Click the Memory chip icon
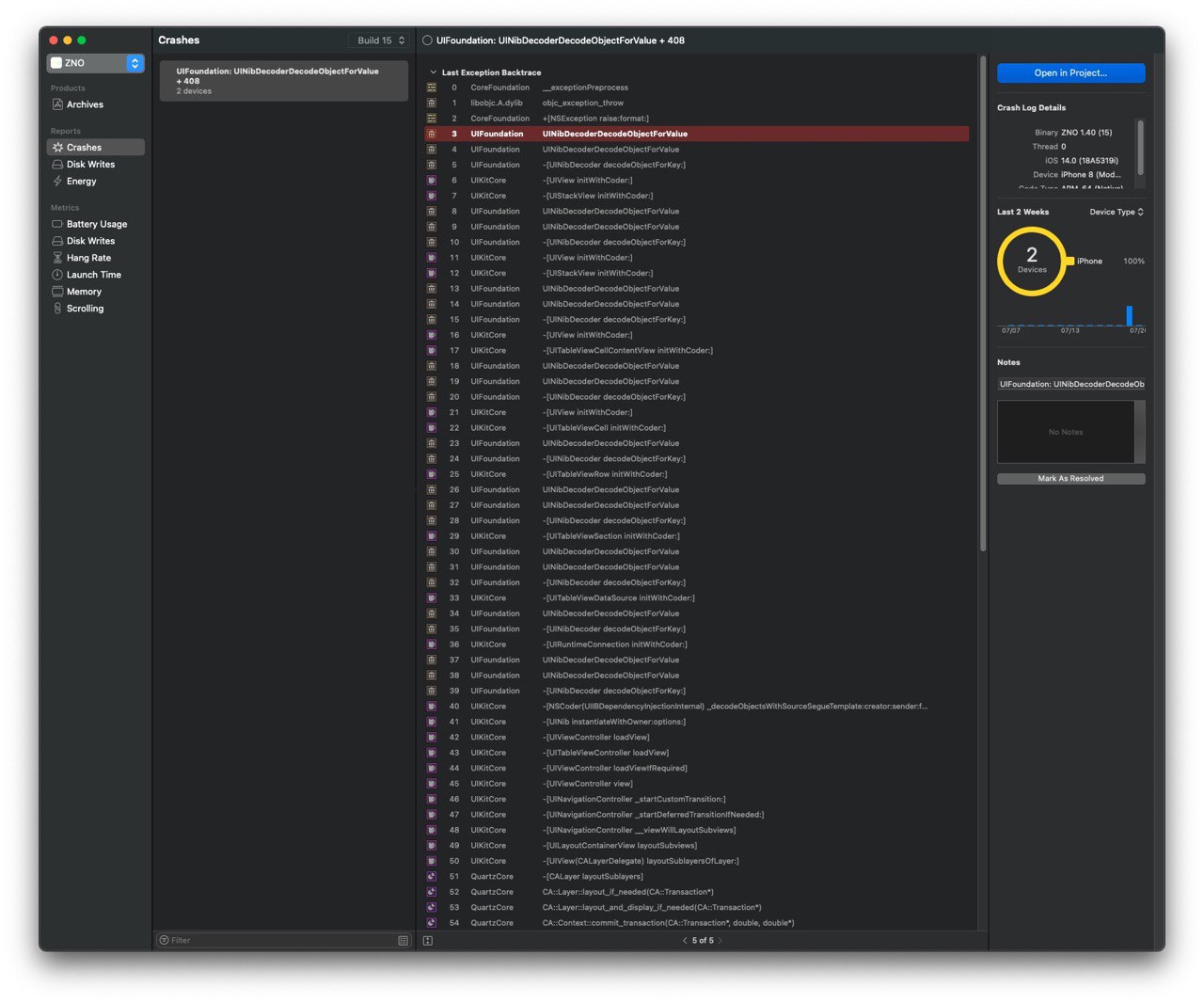Viewport: 1204px width, 1003px height. coord(57,292)
